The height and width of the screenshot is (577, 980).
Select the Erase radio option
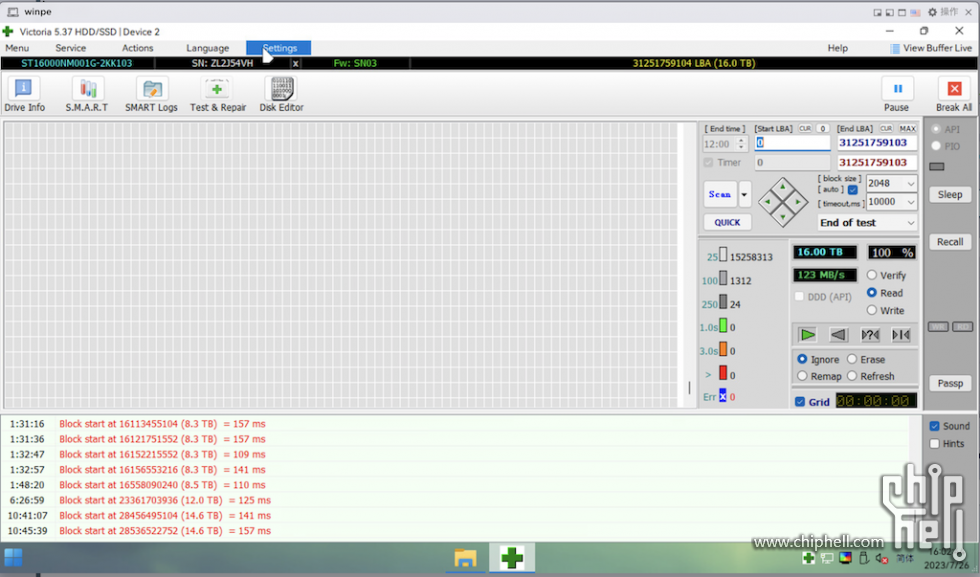pos(852,359)
